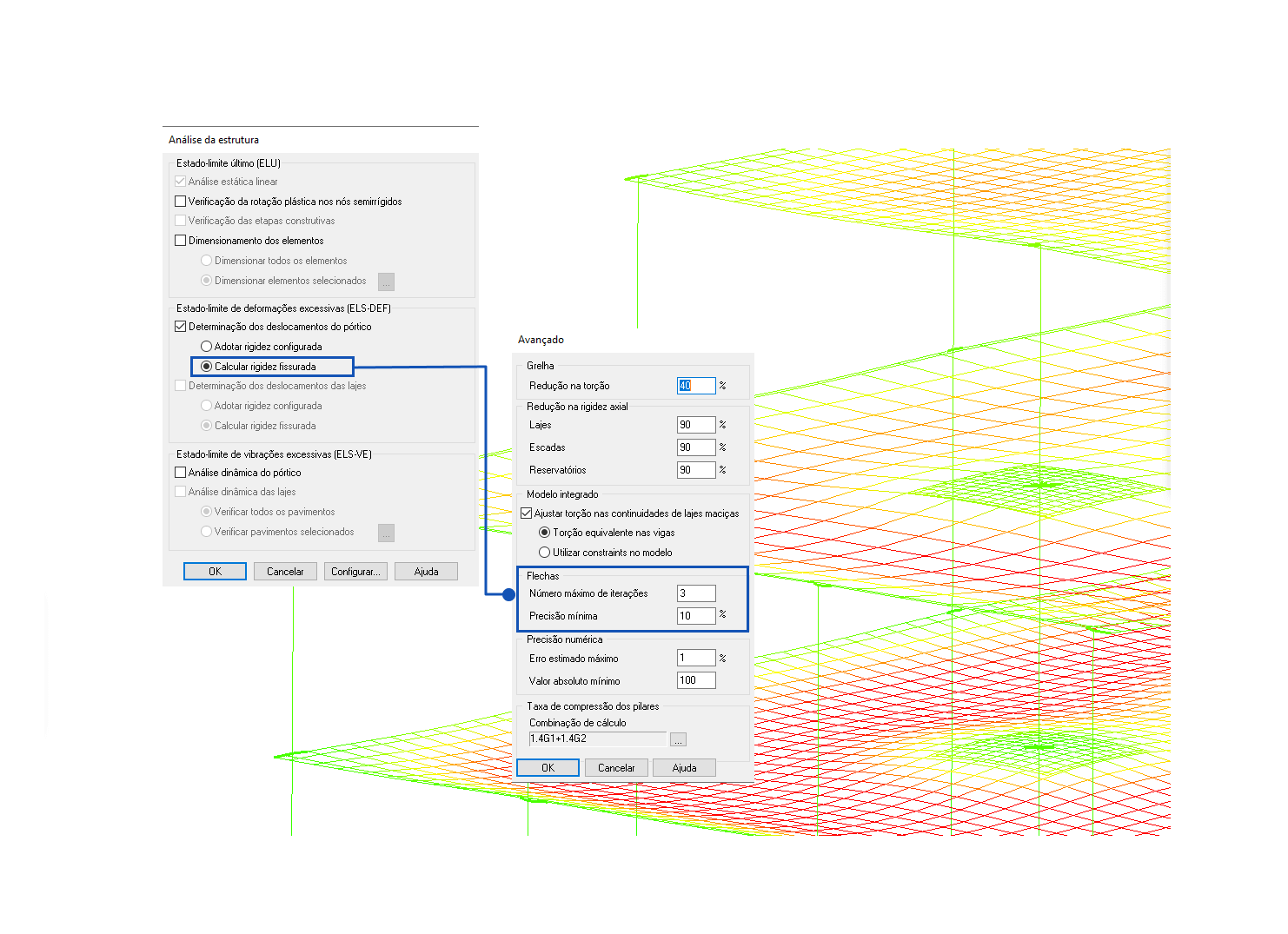Uncheck 'Determinação dos deslocamentos do pórtico'
This screenshot has height=934, width=1288.
[181, 327]
